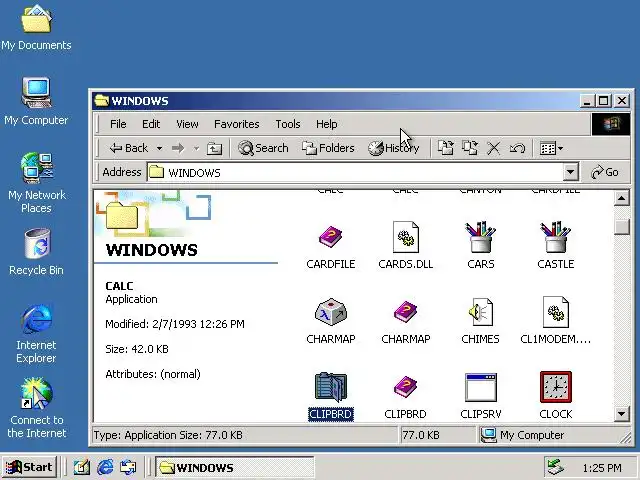Image resolution: width=640 pixels, height=480 pixels.
Task: Click the "Modified: 2/7/1993 12:26 PM" text
Action: coord(175,324)
